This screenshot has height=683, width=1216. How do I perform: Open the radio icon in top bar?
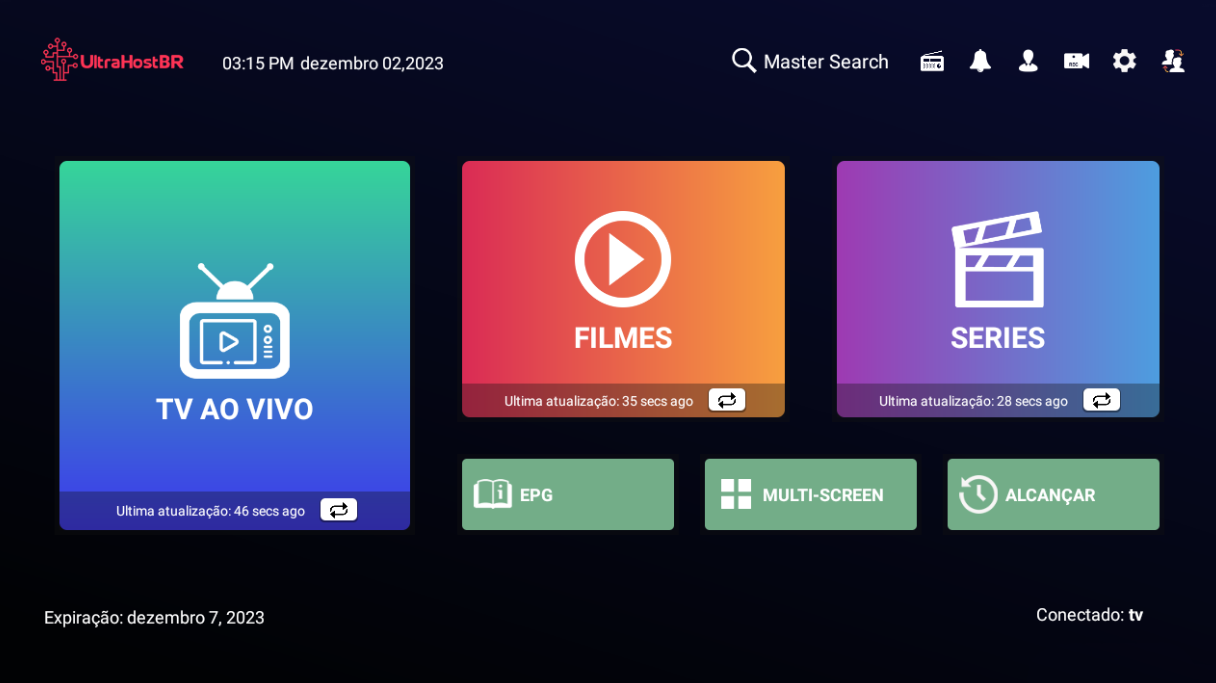point(932,61)
